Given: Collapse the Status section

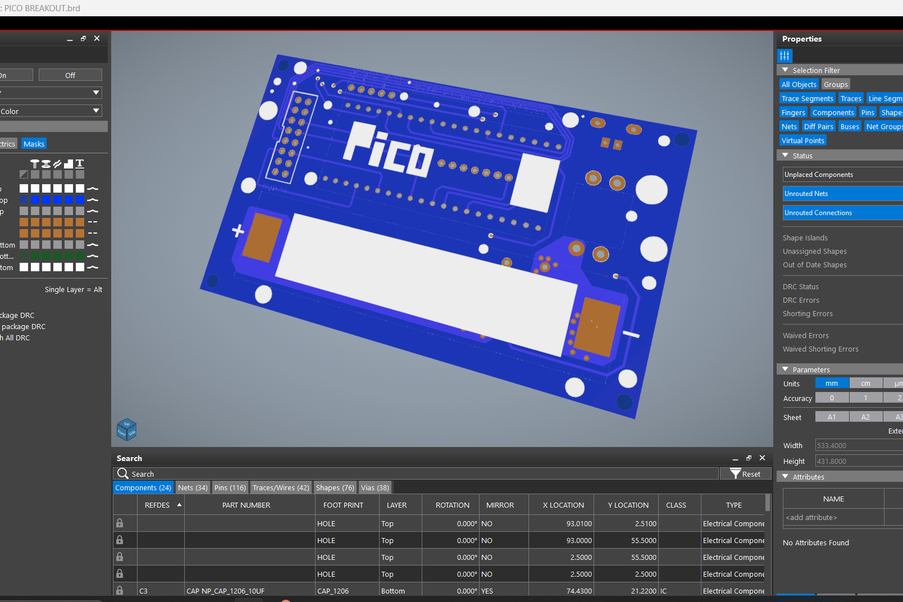Looking at the screenshot, I should [785, 156].
